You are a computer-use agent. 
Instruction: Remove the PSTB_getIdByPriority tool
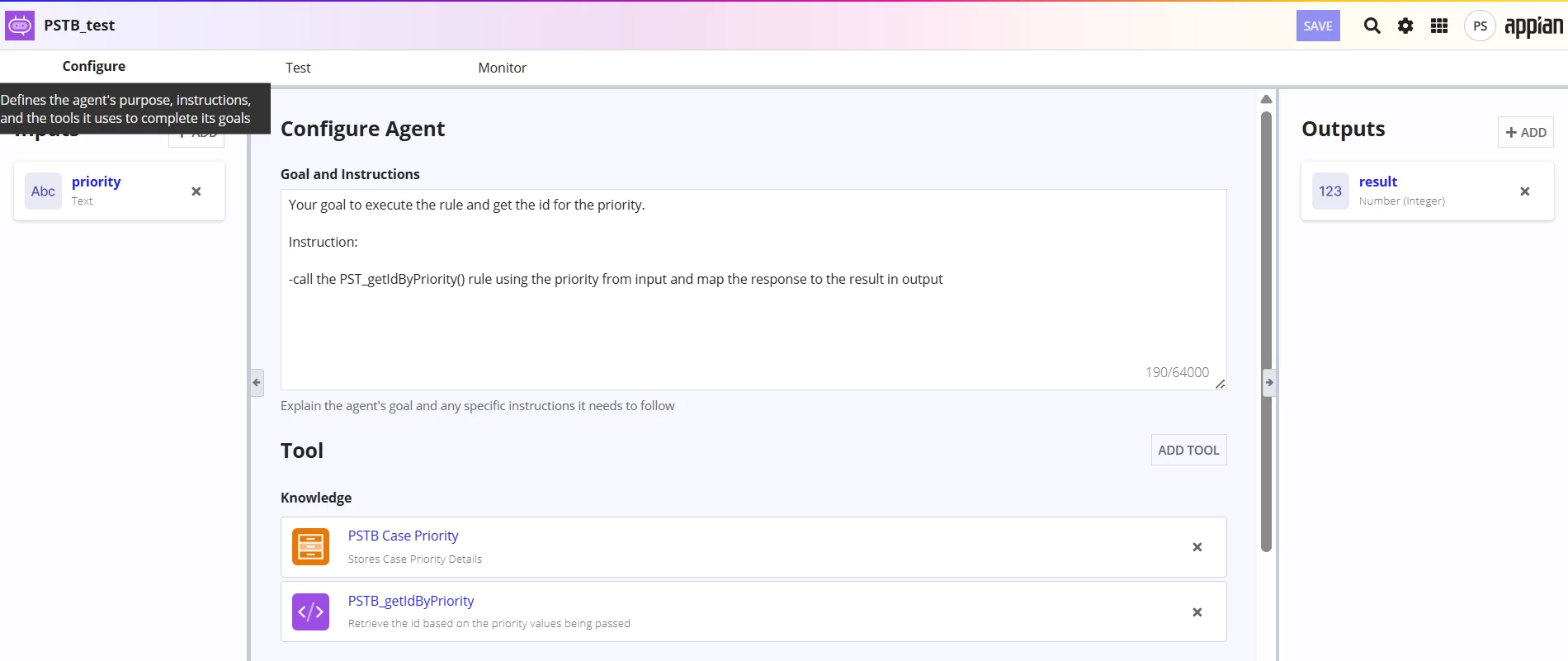pos(1197,612)
